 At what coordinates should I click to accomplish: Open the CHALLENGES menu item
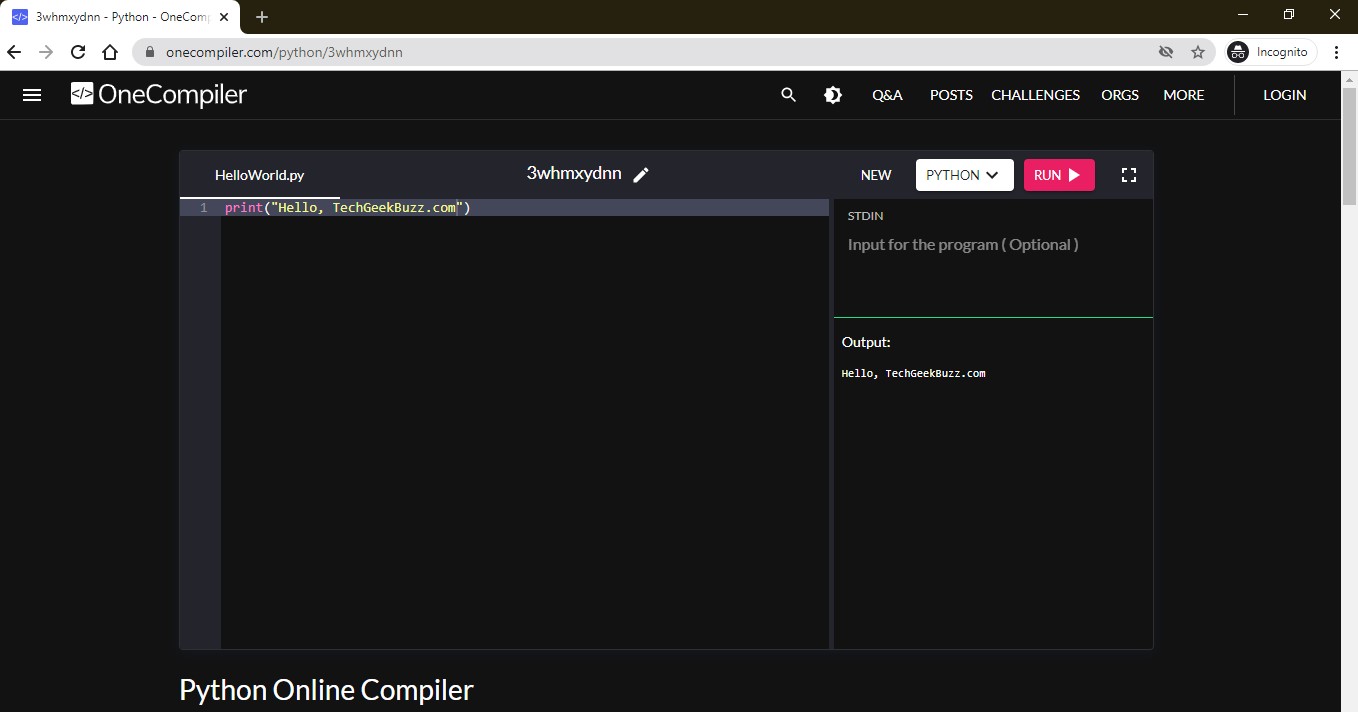1035,95
